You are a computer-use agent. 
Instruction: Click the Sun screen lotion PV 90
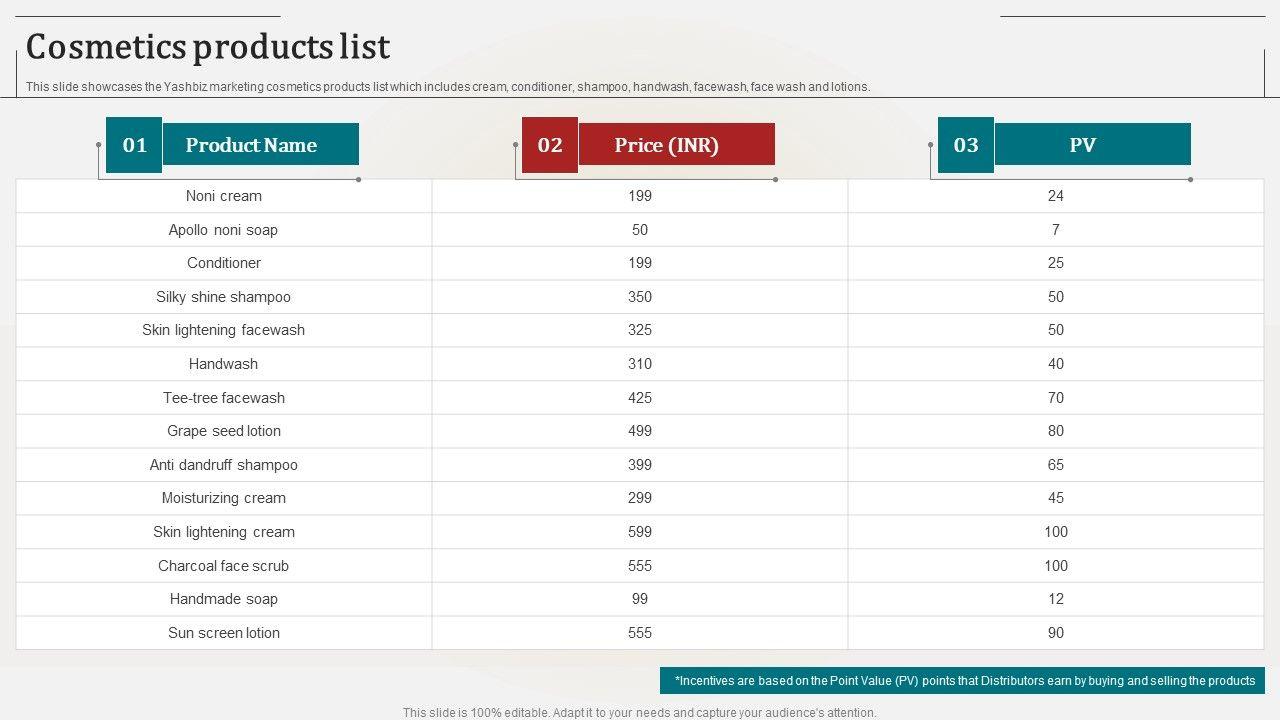click(1056, 633)
